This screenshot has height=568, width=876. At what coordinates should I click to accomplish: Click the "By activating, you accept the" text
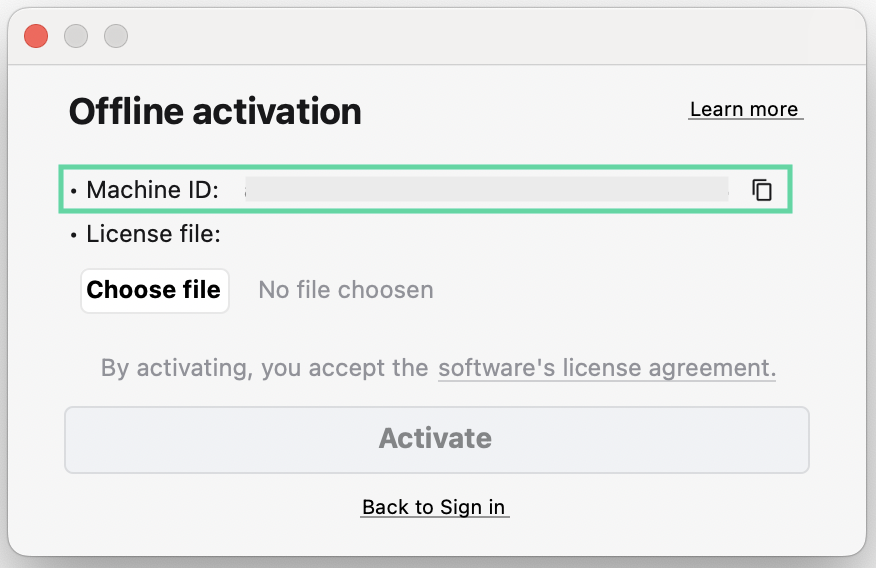coord(264,369)
